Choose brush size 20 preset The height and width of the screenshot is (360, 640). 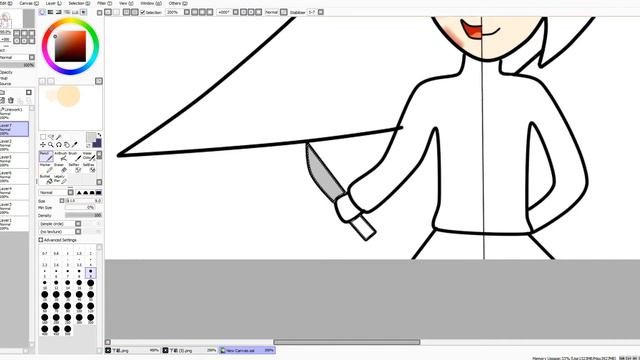point(91,284)
